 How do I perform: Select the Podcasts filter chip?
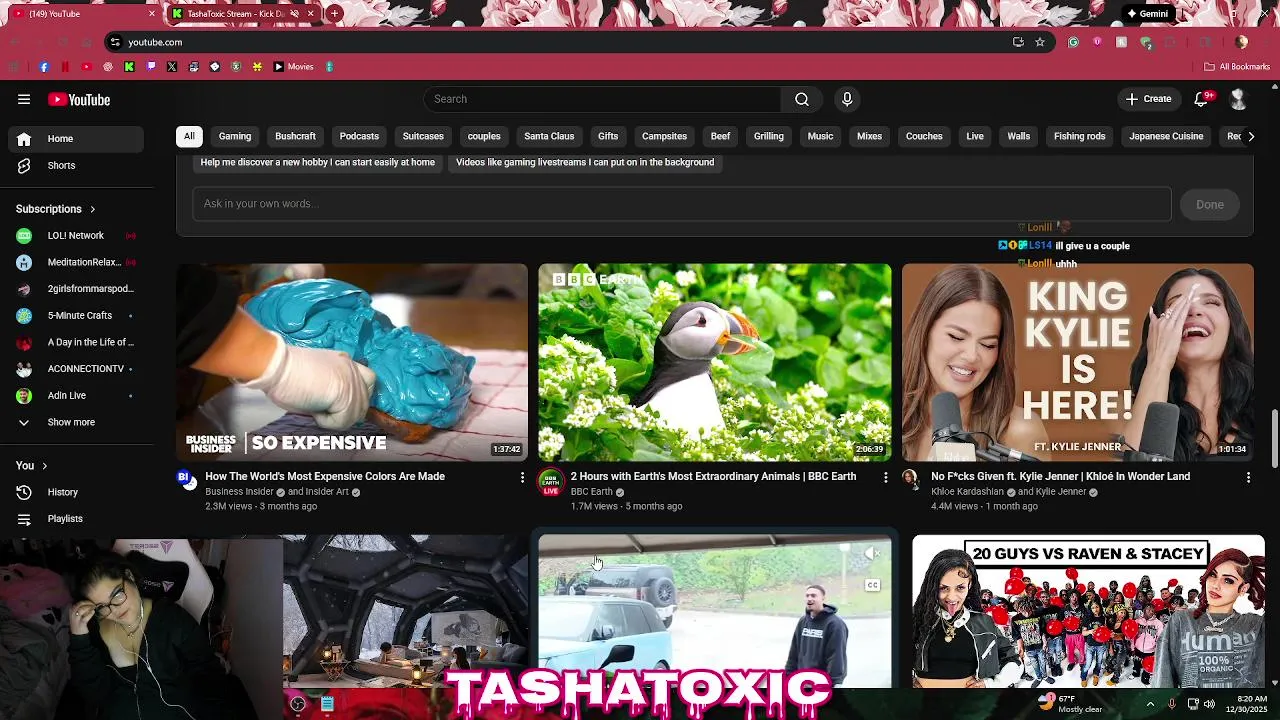click(359, 136)
